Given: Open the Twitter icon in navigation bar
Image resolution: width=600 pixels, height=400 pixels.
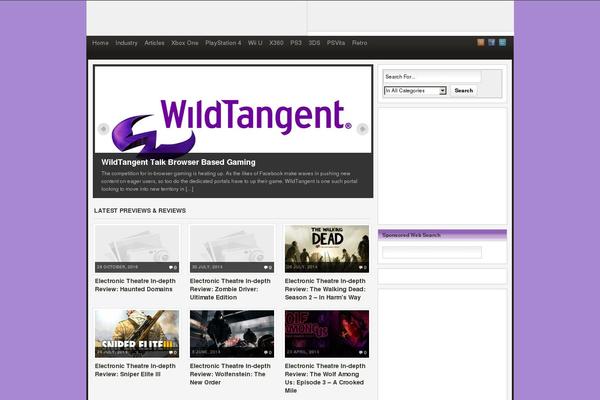Looking at the screenshot, I should point(502,42).
